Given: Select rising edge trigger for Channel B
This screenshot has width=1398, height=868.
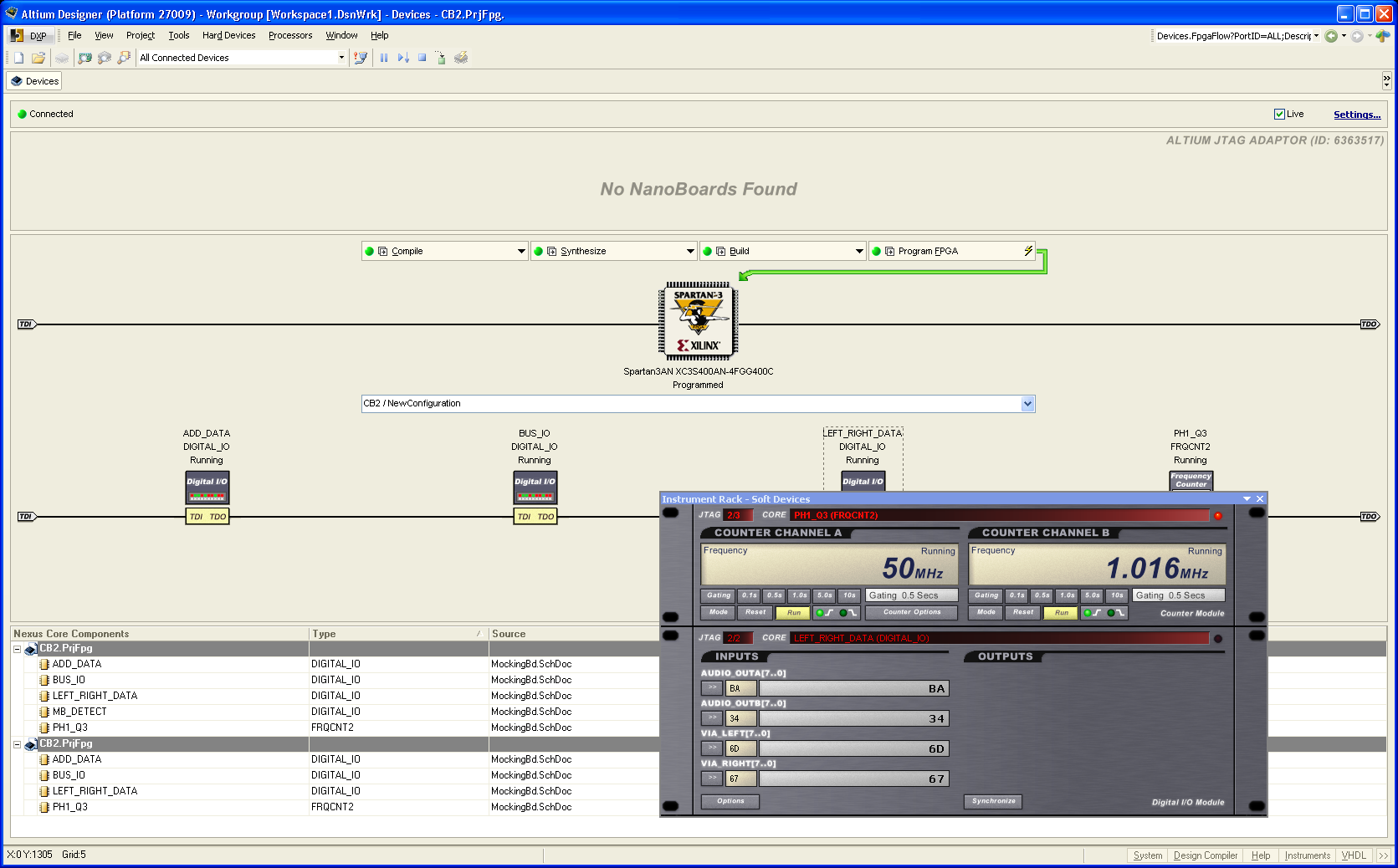Looking at the screenshot, I should click(x=1093, y=613).
